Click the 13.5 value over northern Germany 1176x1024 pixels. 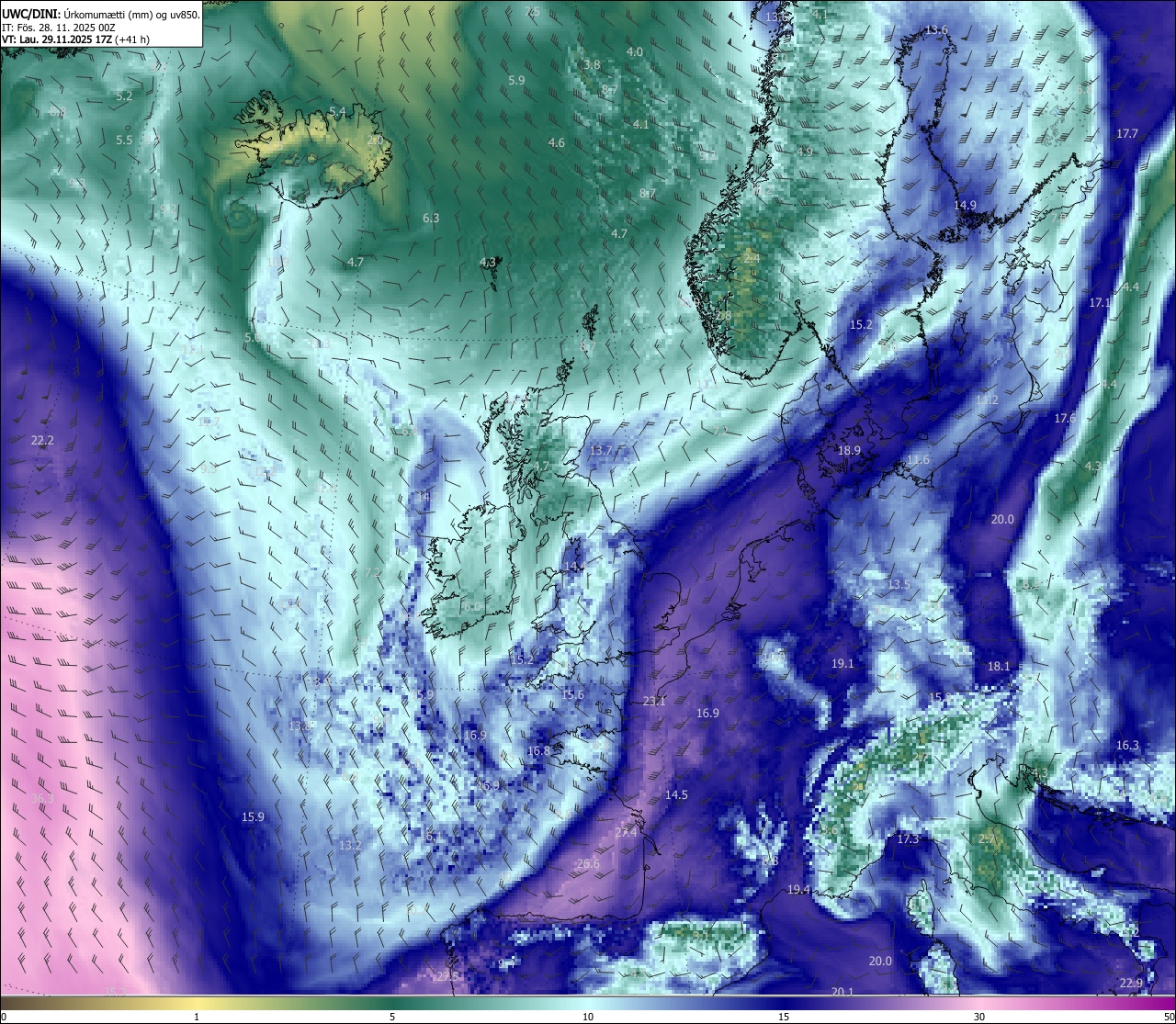898,585
